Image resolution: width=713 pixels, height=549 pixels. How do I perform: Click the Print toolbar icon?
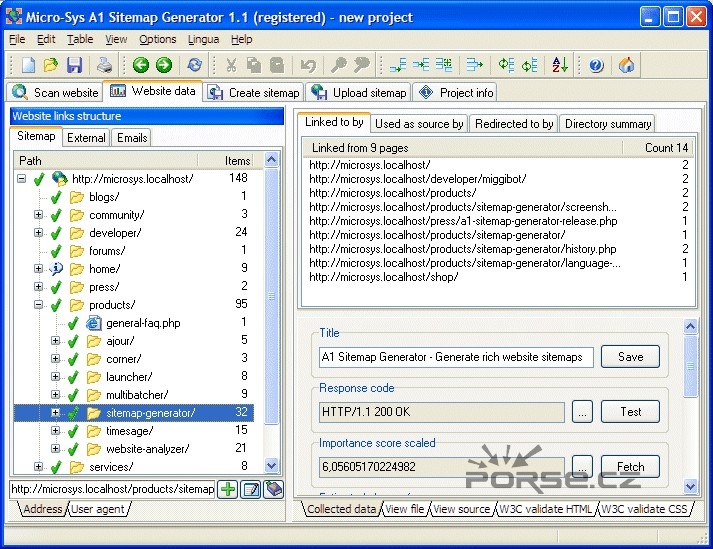click(105, 65)
